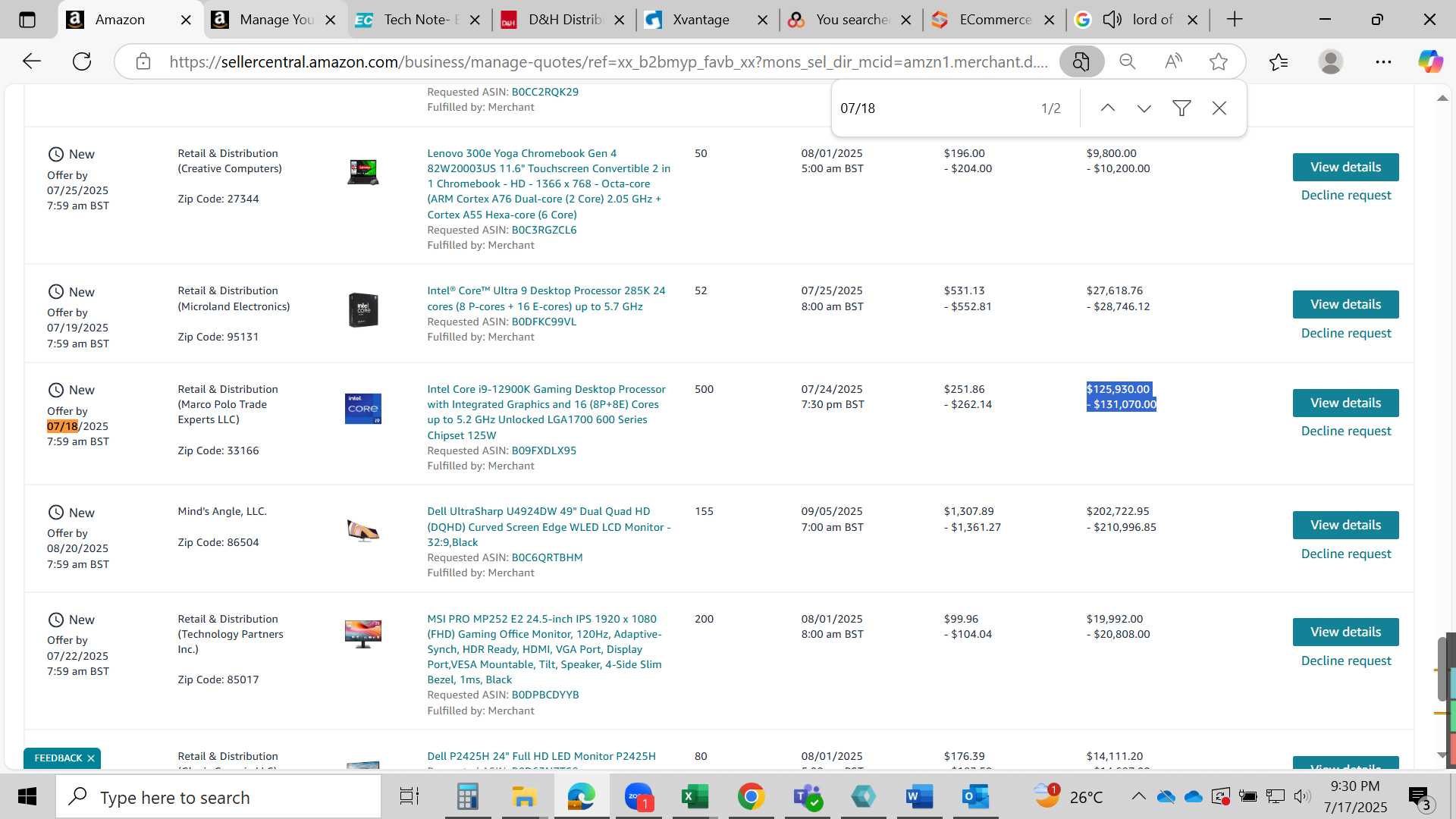Open Zoom from the taskbar
Image resolution: width=1456 pixels, height=819 pixels.
(x=639, y=797)
